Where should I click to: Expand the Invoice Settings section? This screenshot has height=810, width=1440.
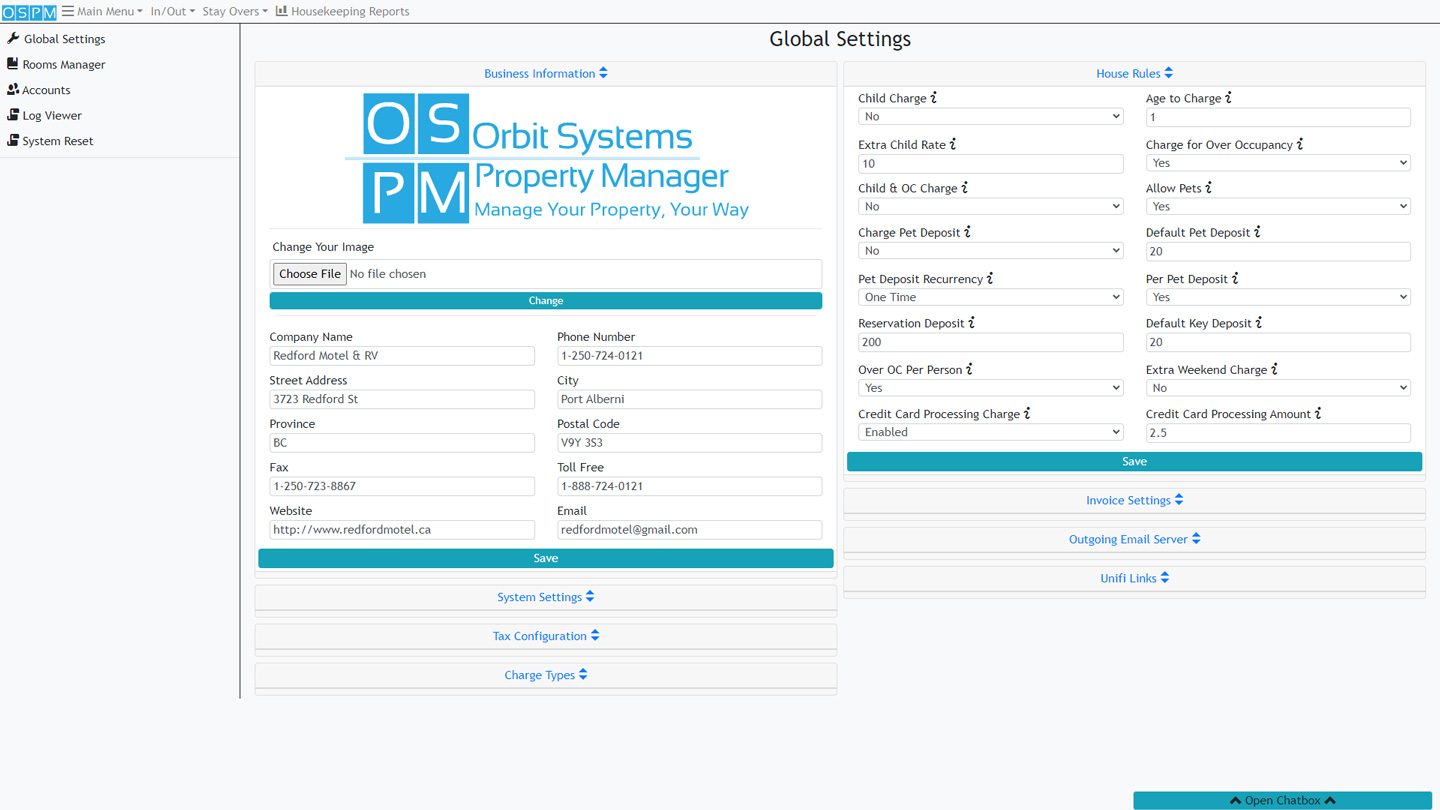coord(1135,500)
